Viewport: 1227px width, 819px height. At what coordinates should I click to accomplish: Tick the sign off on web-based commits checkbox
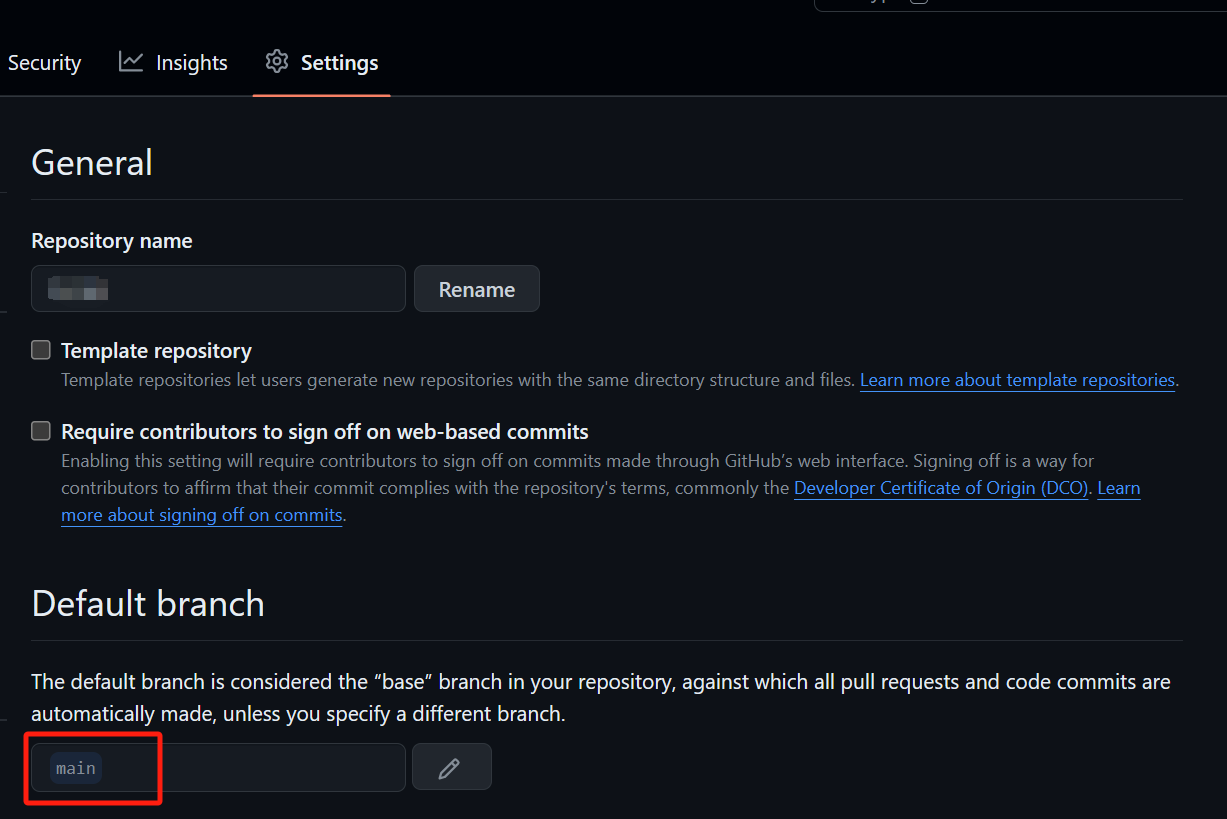tap(41, 431)
